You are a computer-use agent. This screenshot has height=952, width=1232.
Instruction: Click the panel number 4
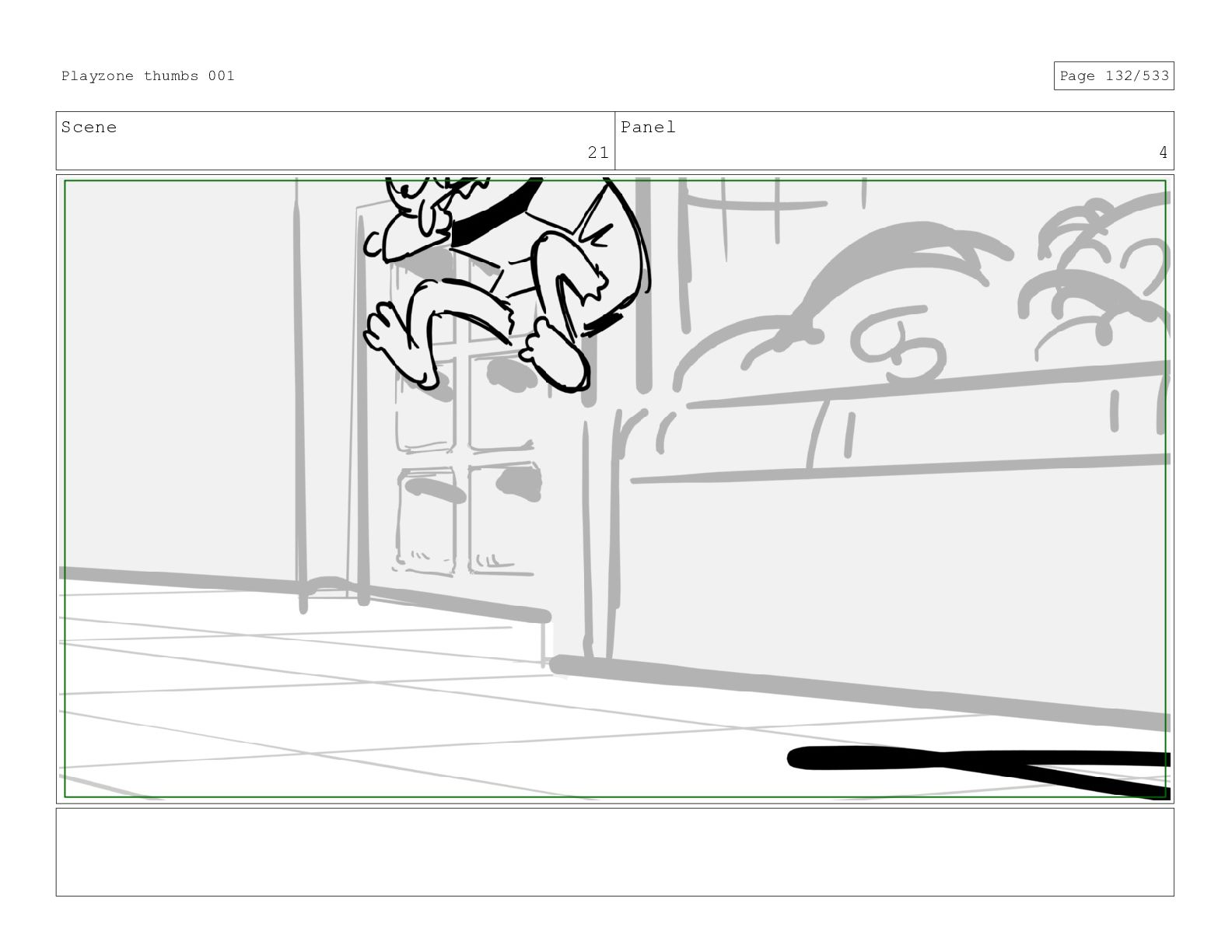1163,152
